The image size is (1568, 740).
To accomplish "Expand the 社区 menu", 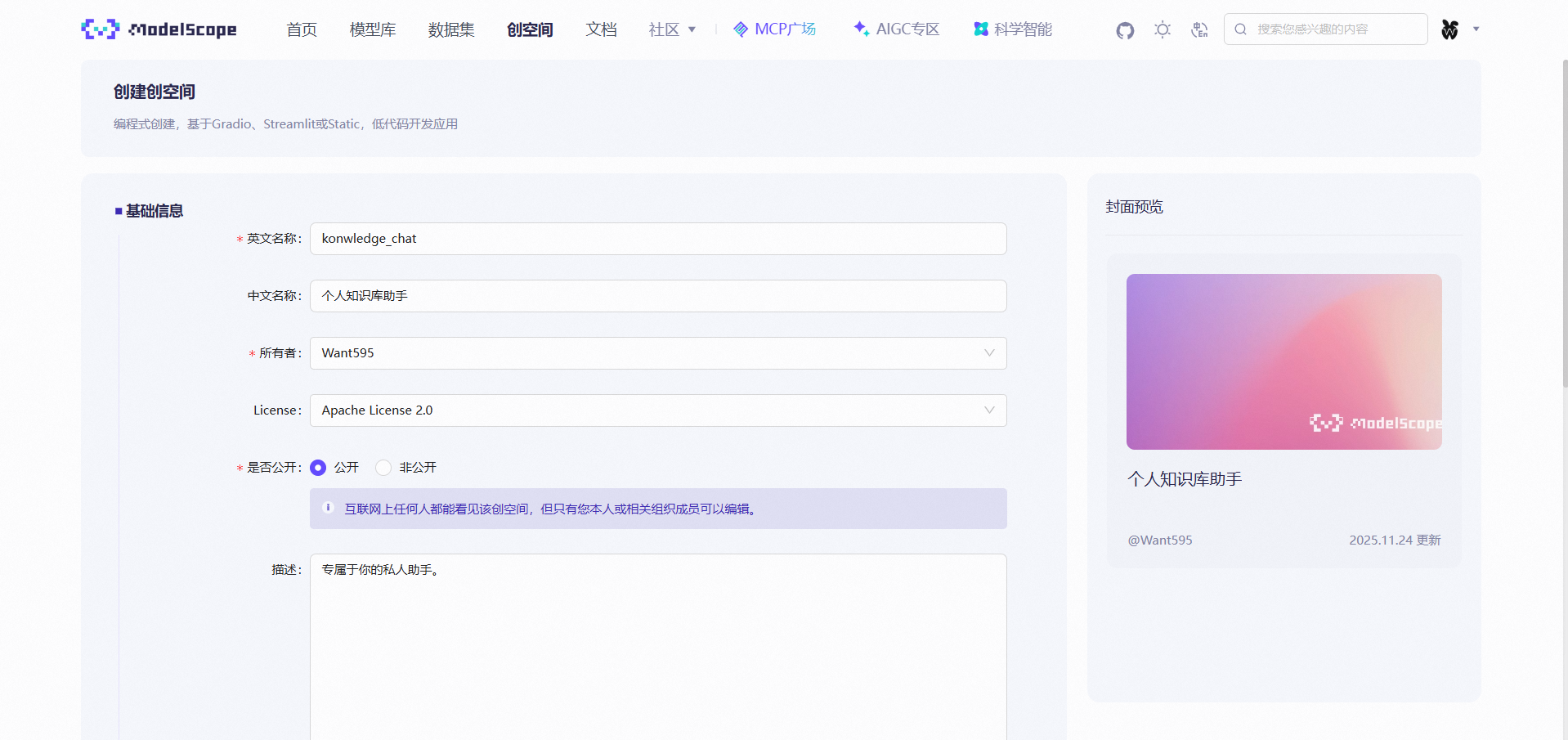I will (x=672, y=29).
